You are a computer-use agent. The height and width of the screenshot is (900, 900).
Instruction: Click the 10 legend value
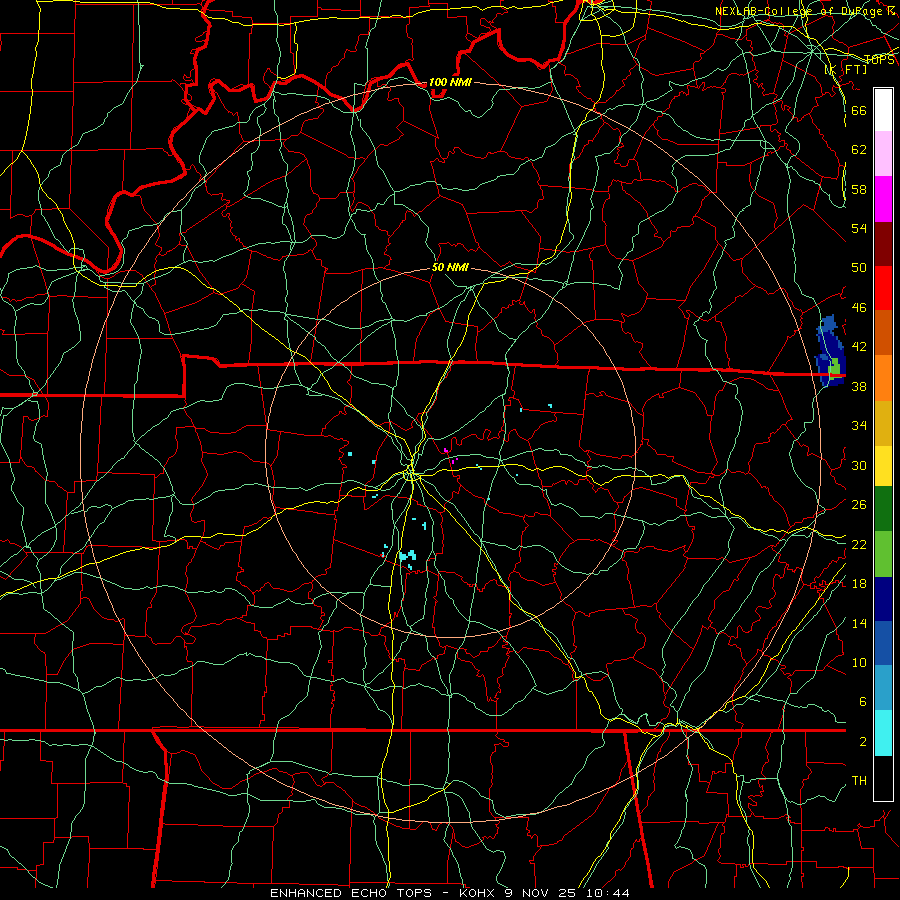pos(859,663)
